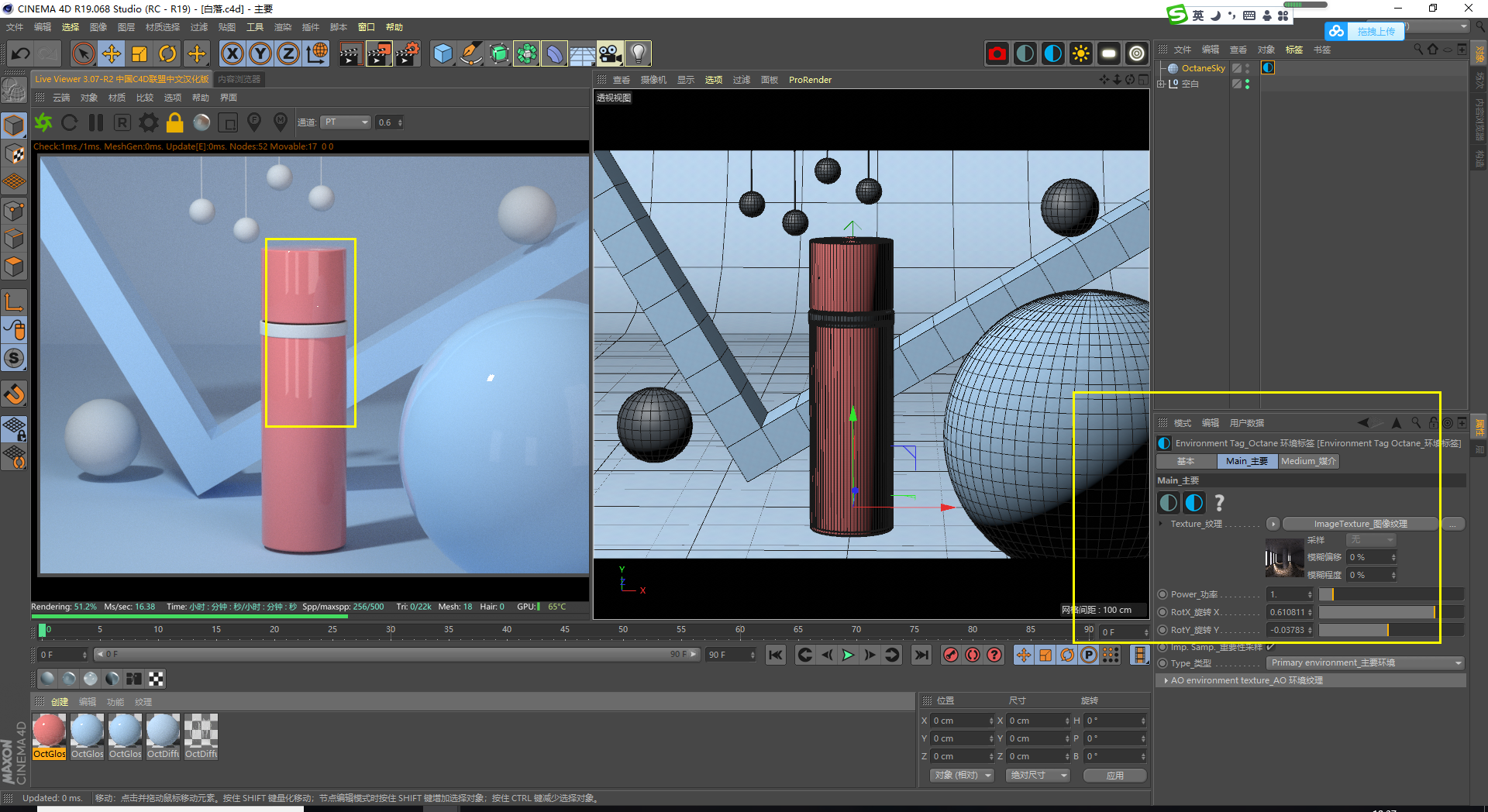The height and width of the screenshot is (812, 1488).
Task: Restart Live Viewer render
Action: pyautogui.click(x=70, y=122)
